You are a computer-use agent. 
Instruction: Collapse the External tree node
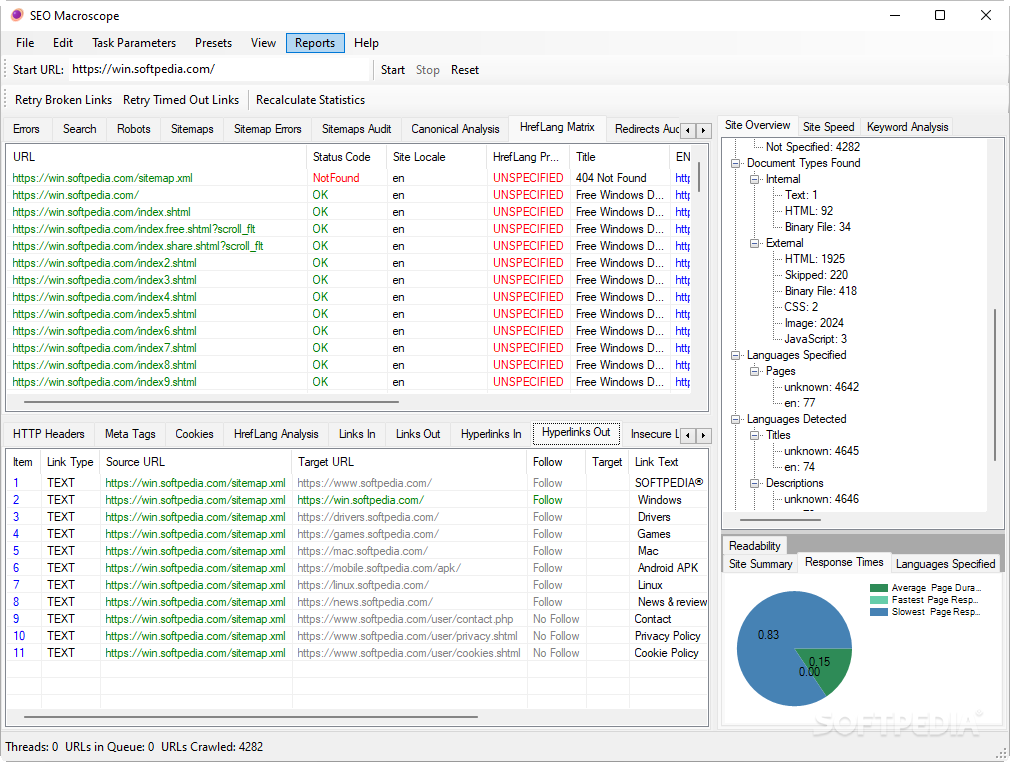point(754,243)
